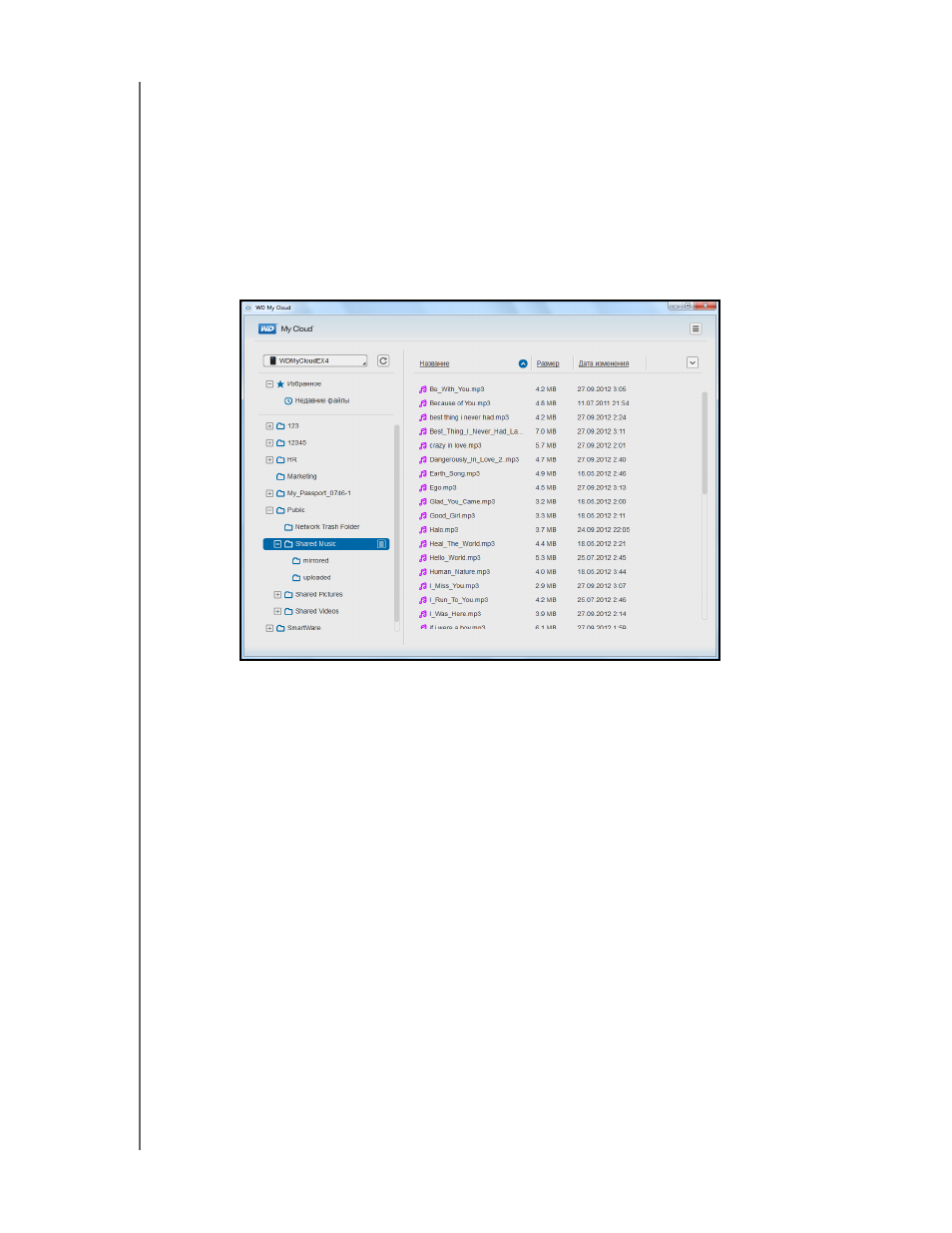The image size is (952, 1233).
Task: Select file Best_Thing_I_Never_Had_La...
Action: pyautogui.click(x=475, y=431)
